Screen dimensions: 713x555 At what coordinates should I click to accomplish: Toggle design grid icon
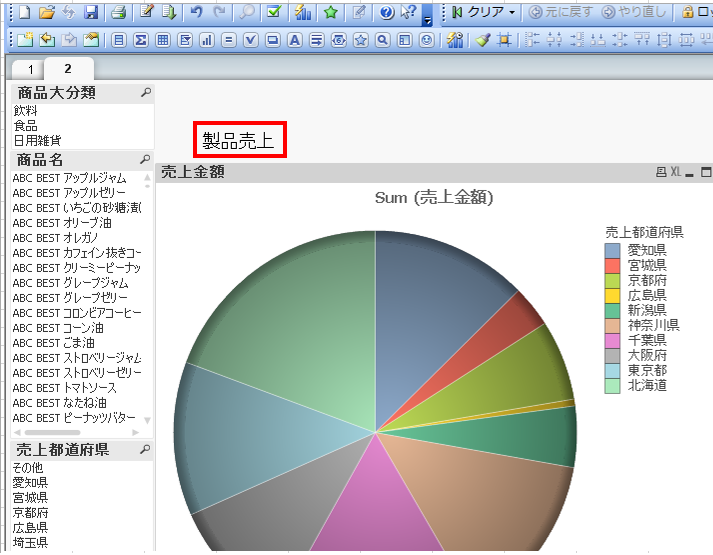click(x=504, y=40)
